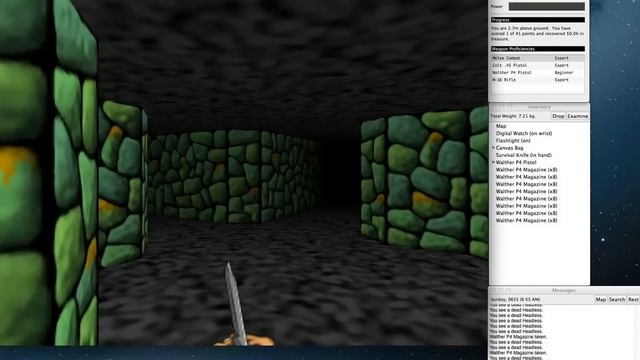Click the Rest button in Messages
This screenshot has height=360, width=640.
coord(633,300)
